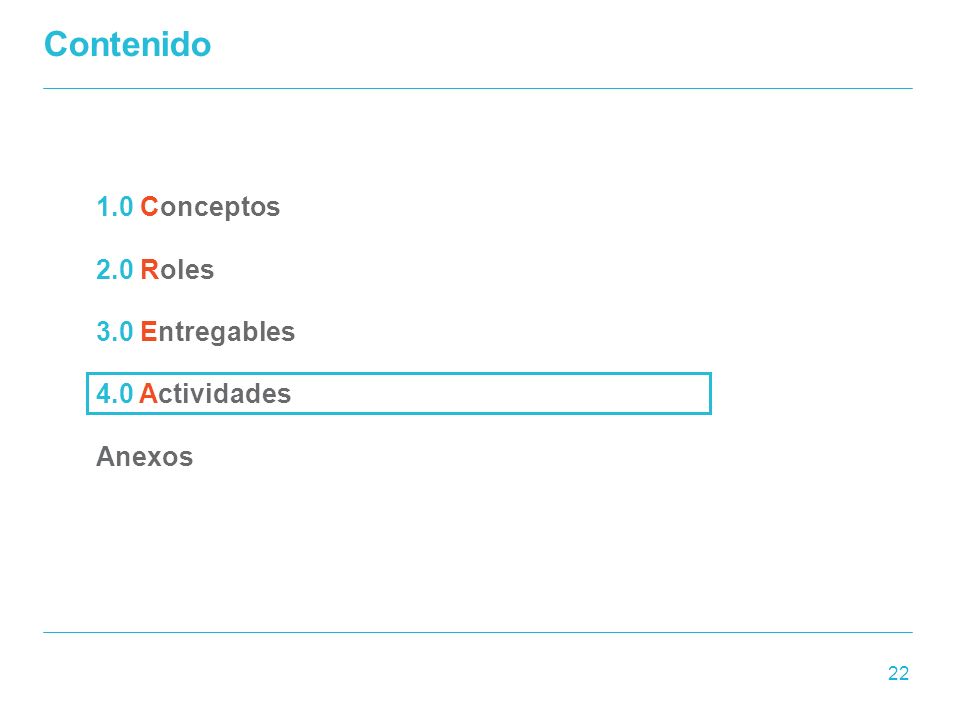Viewport: 960px width, 720px height.
Task: Click the horizontal line below the title
Action: pyautogui.click(x=478, y=89)
